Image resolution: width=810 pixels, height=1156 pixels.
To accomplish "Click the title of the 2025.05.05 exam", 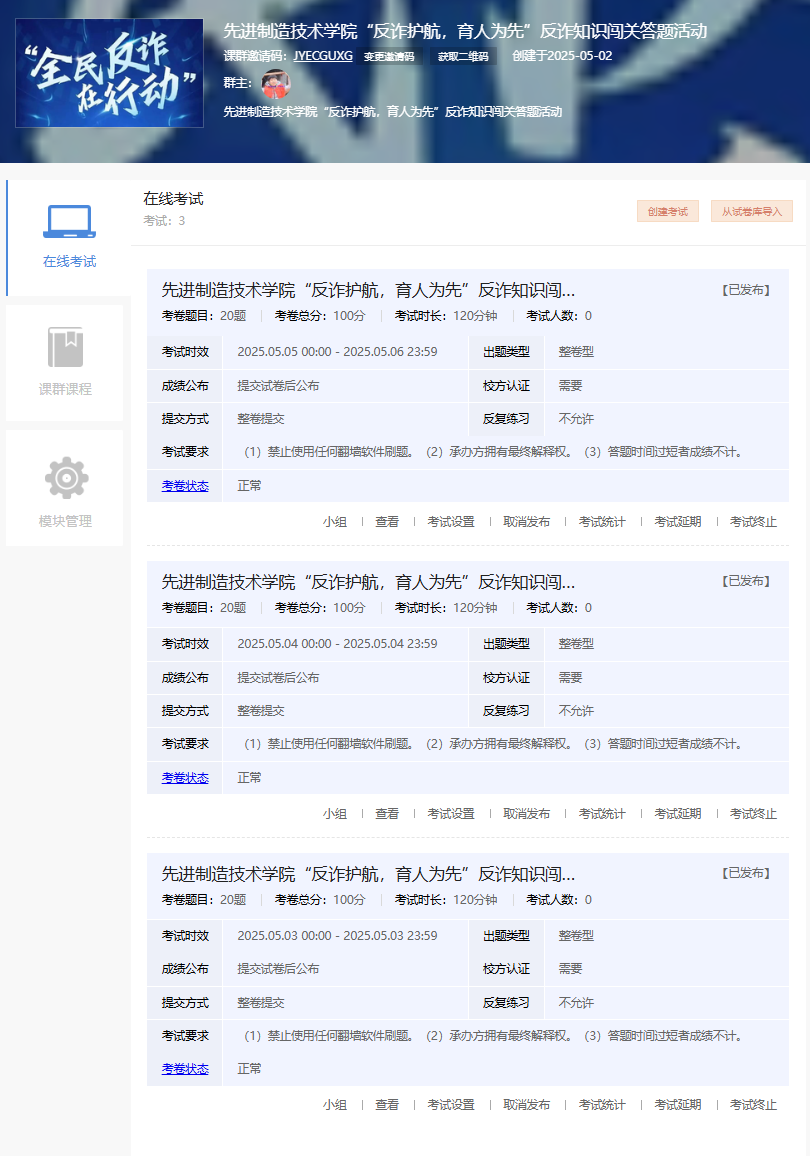I will [368, 291].
